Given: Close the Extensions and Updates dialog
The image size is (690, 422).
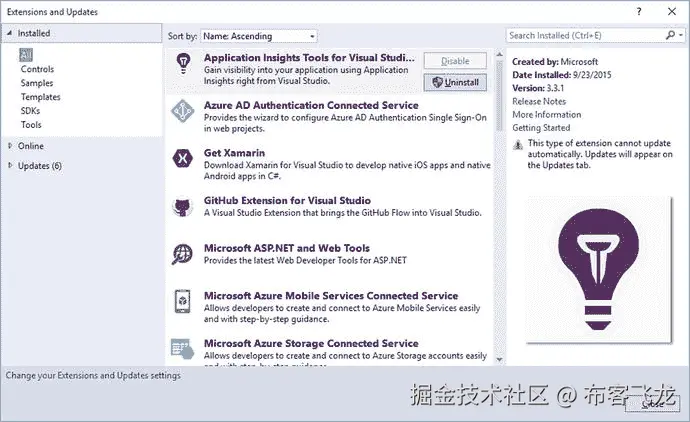Looking at the screenshot, I should pyautogui.click(x=672, y=11).
